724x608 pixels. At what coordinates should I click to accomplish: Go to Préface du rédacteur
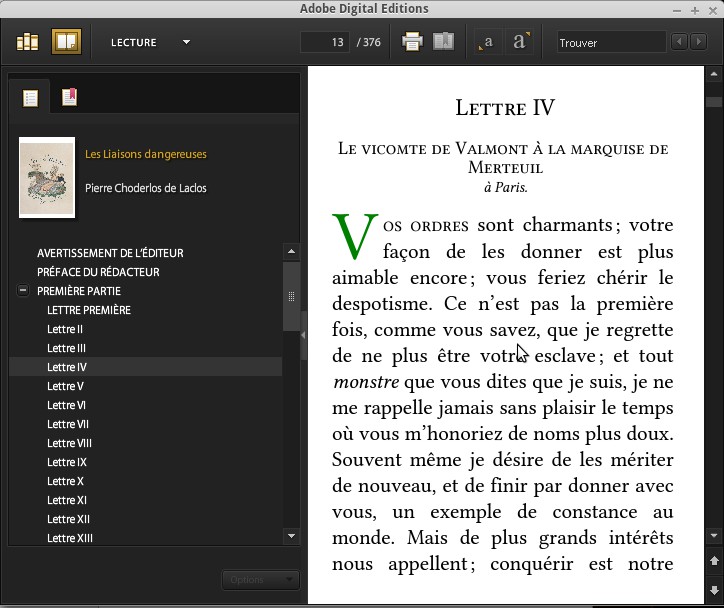(x=98, y=272)
